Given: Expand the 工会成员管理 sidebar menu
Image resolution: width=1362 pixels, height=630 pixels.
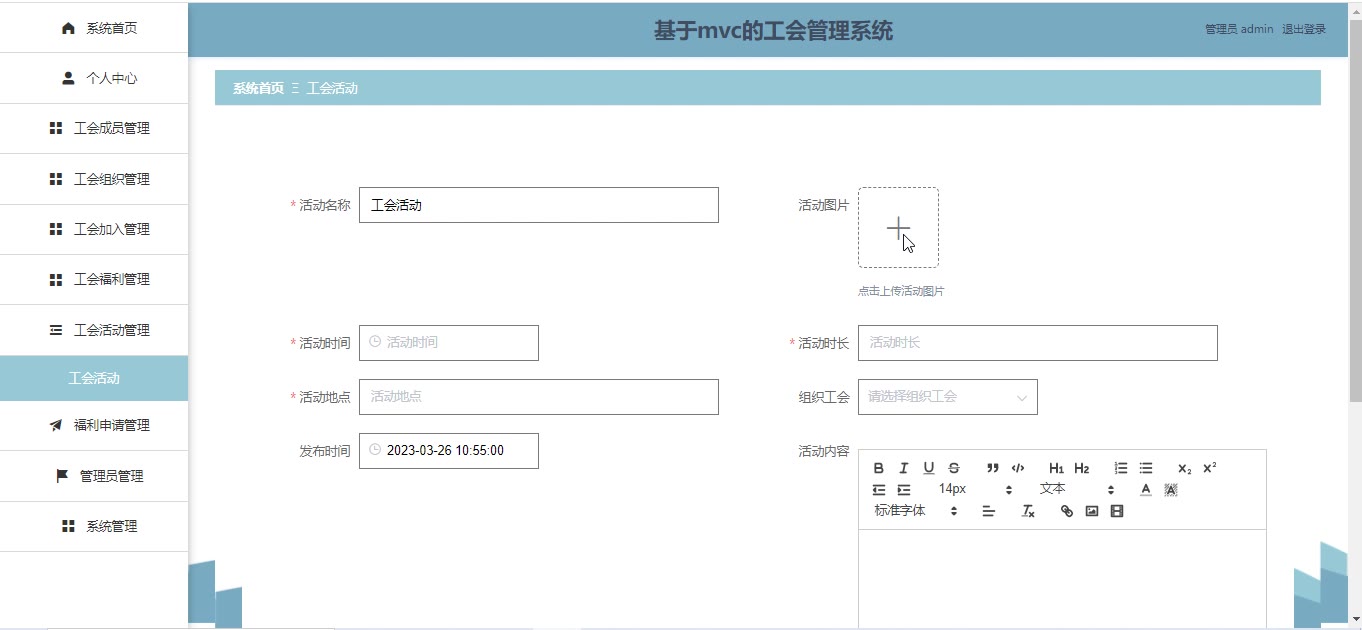Looking at the screenshot, I should [94, 129].
